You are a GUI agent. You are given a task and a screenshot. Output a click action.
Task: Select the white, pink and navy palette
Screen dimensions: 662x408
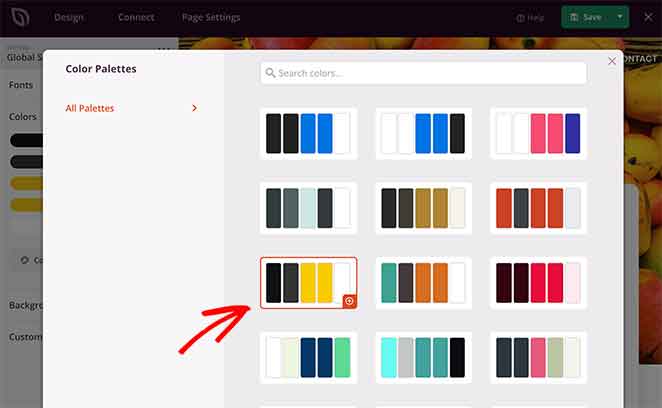538,133
